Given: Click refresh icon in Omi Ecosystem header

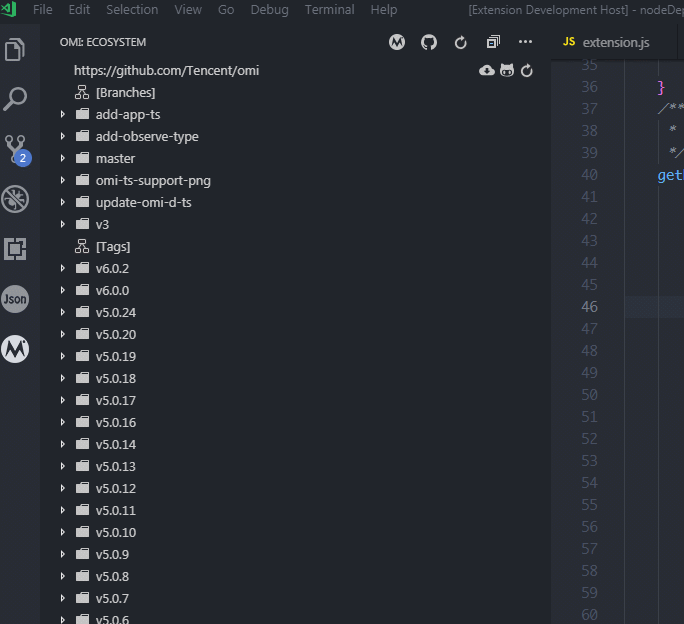Looking at the screenshot, I should tap(461, 43).
